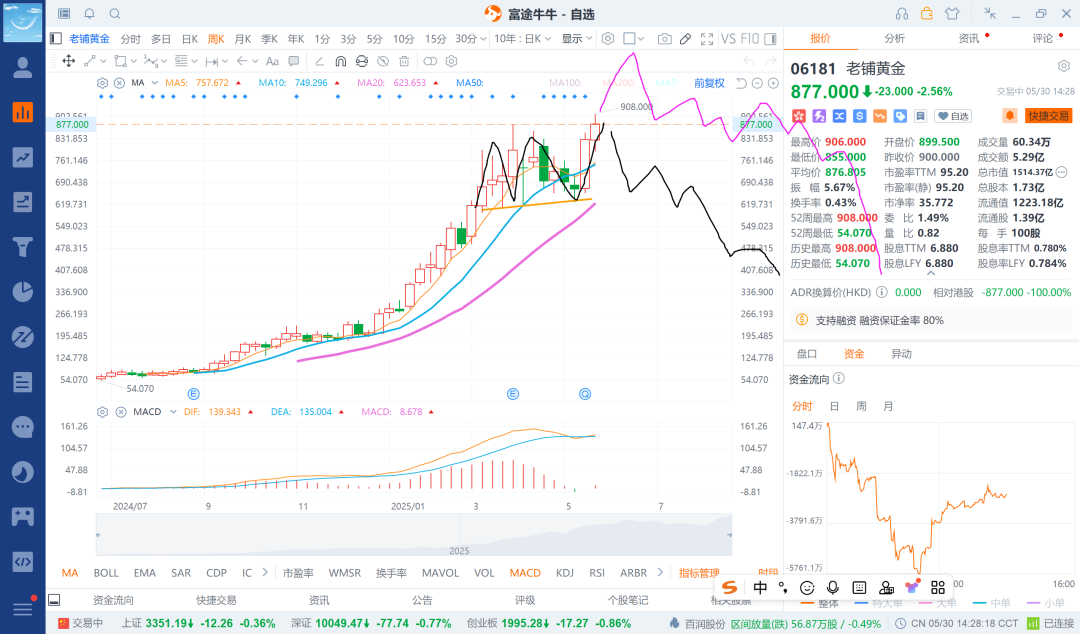Open quote panel settings gear
1080x634 pixels.
click(x=1064, y=66)
